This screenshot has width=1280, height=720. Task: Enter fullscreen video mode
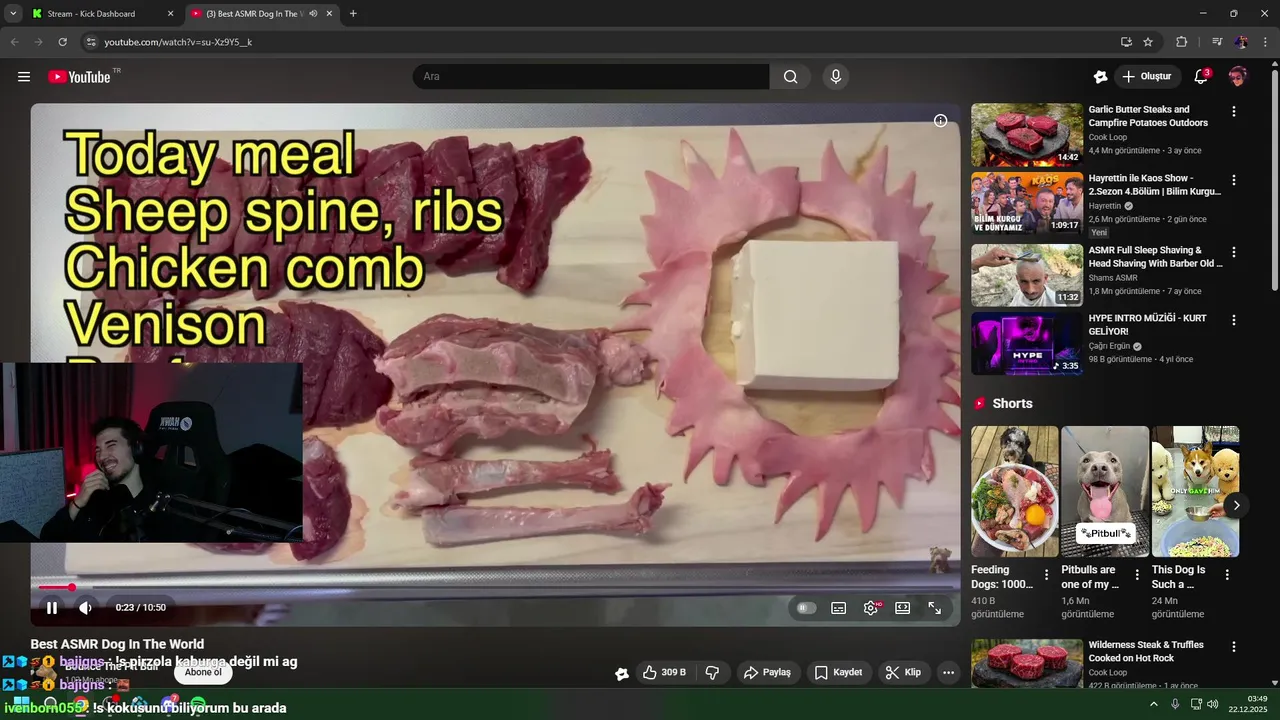click(x=935, y=608)
